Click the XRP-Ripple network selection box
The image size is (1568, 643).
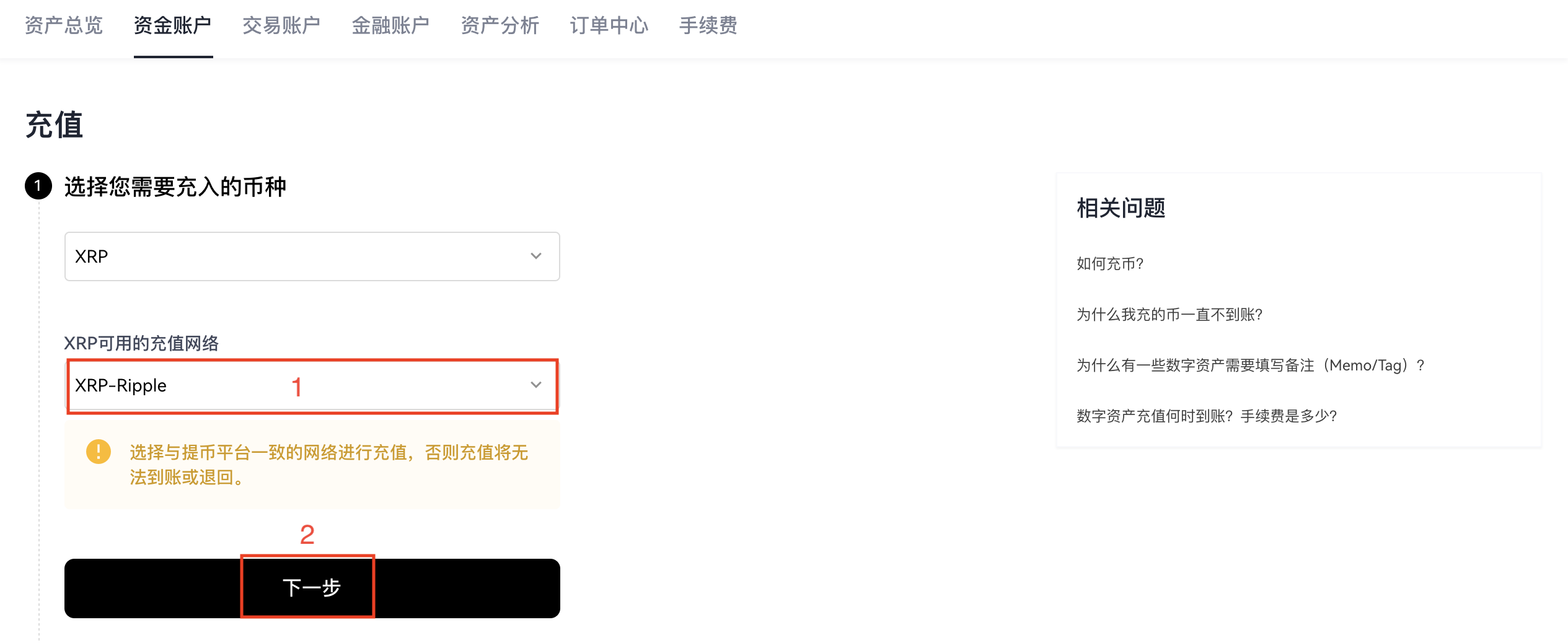312,386
